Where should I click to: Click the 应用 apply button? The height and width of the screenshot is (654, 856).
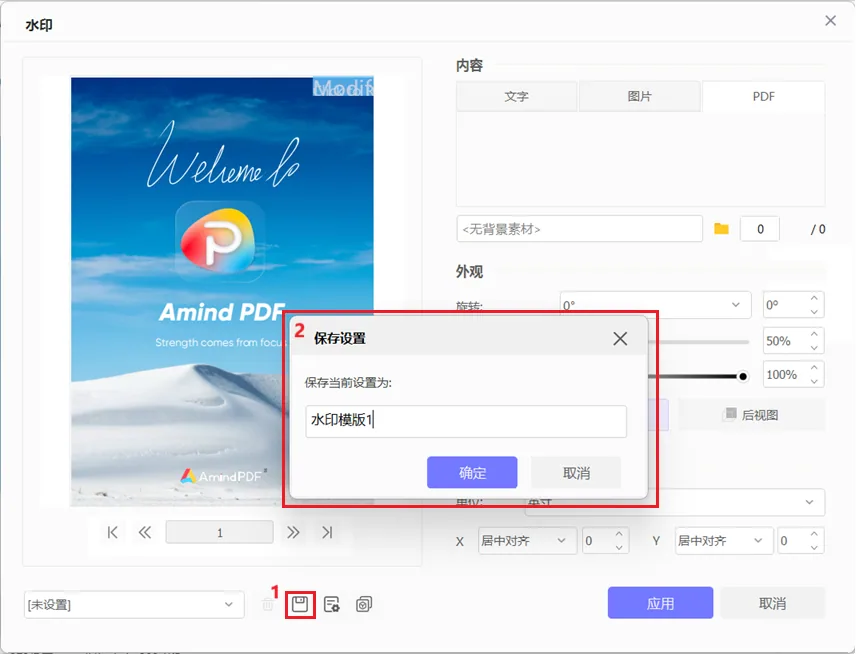pyautogui.click(x=661, y=603)
